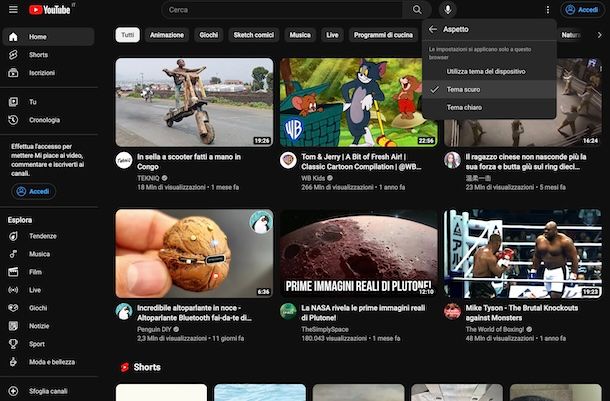Select Tema chiaro option
Screen dimensions: 610x401
[x=489, y=107]
